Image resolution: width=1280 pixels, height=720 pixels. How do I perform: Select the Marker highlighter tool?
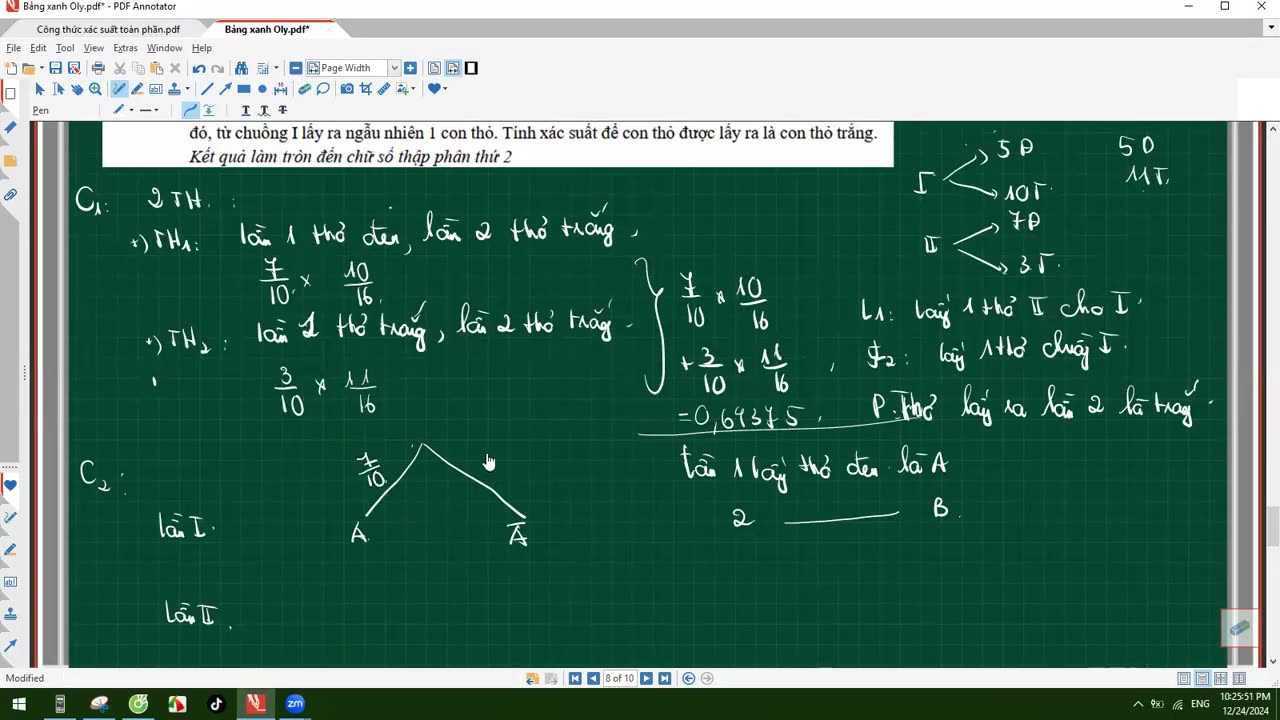point(137,89)
